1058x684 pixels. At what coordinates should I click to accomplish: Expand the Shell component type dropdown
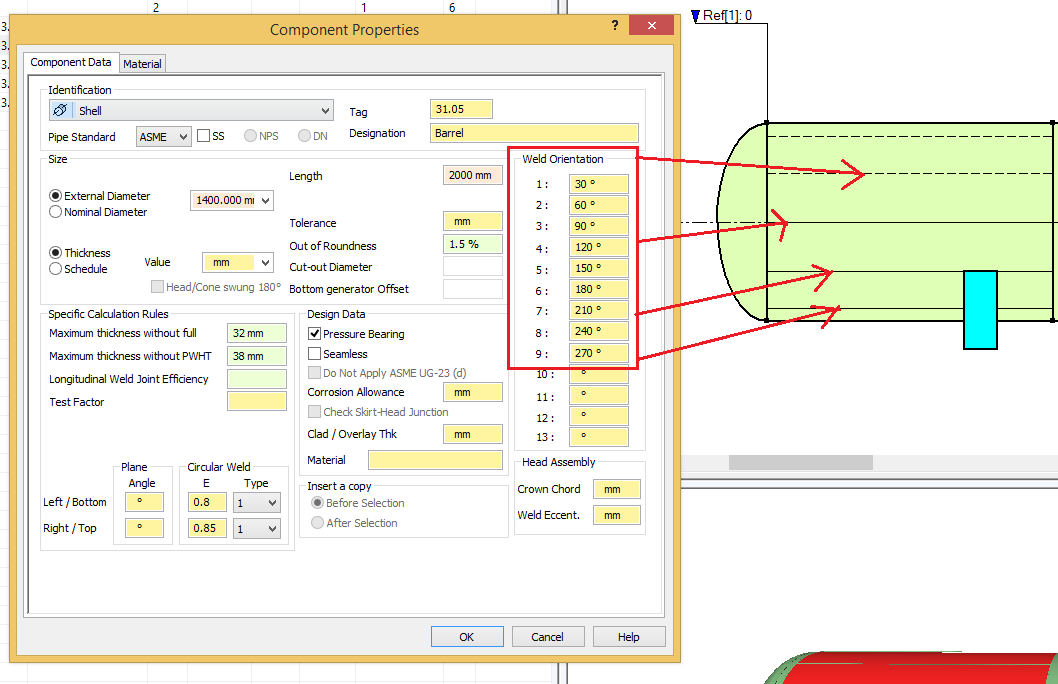(325, 110)
